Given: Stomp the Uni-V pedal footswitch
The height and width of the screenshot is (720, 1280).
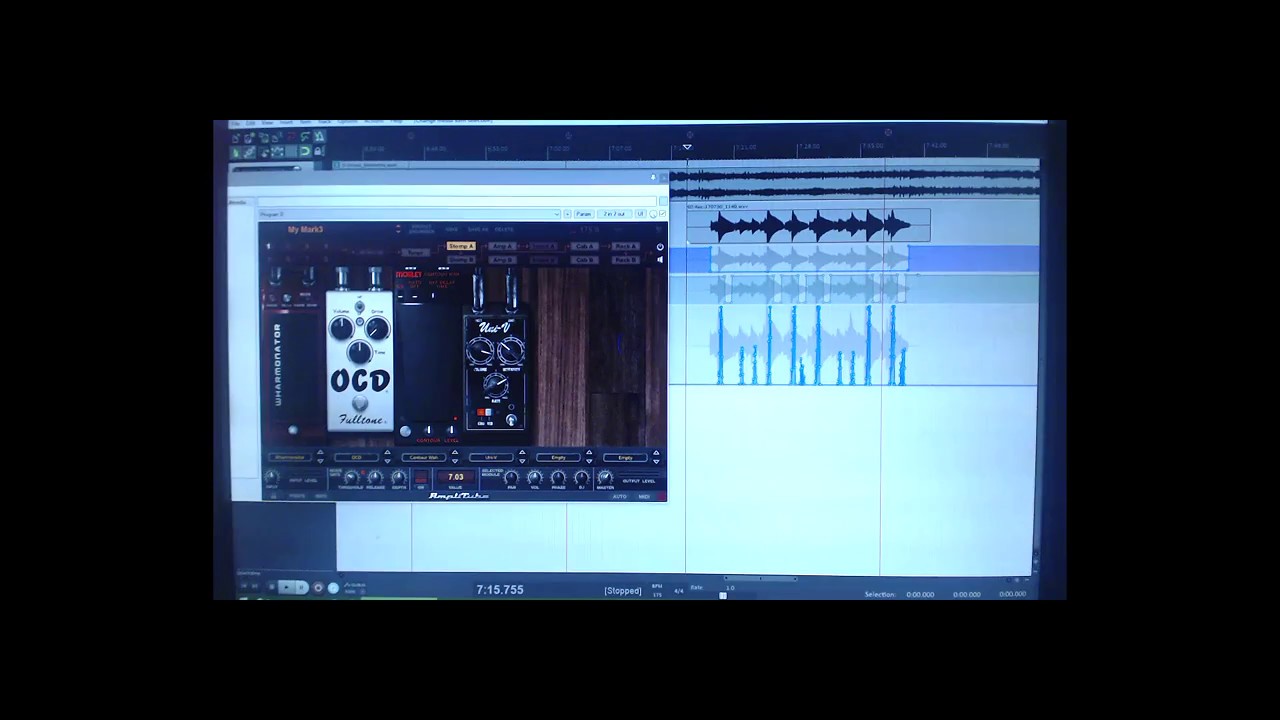Looking at the screenshot, I should 511,420.
